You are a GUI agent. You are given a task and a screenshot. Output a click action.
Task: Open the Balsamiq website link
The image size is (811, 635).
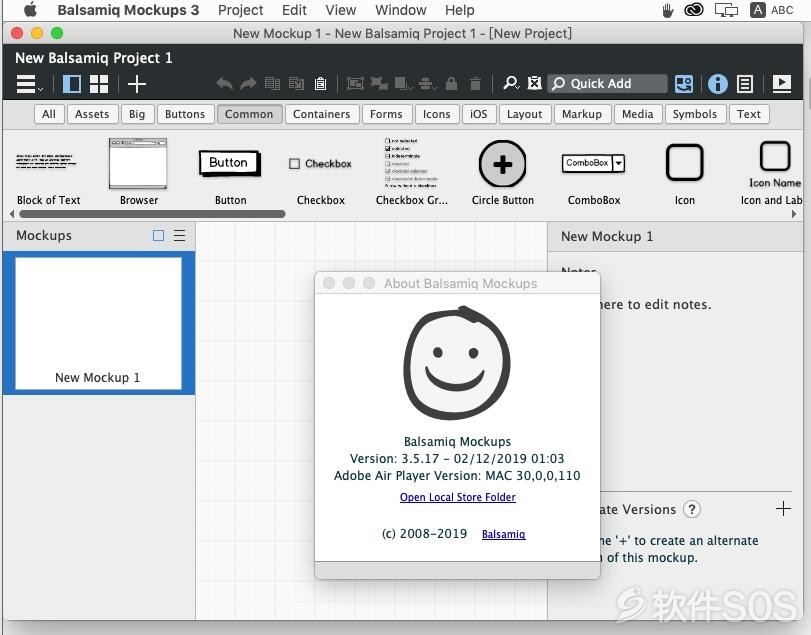click(x=504, y=534)
